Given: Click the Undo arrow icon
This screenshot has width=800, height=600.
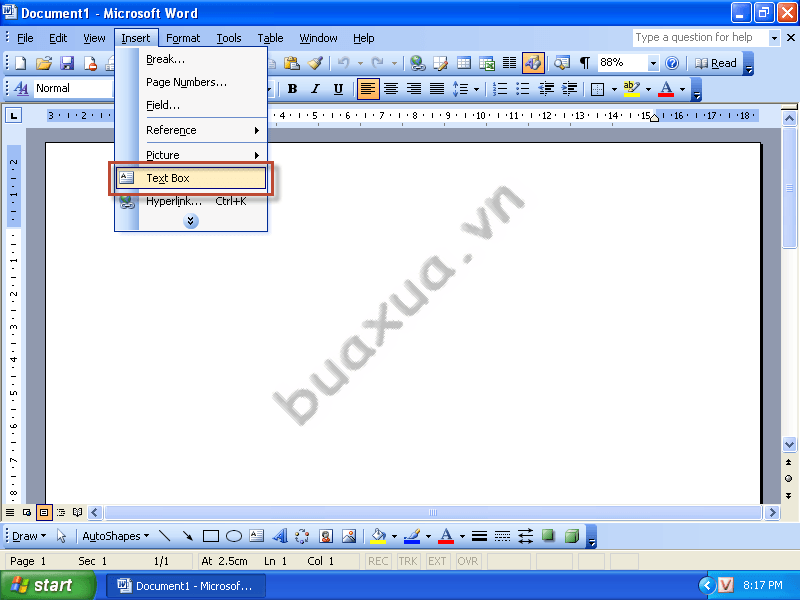Looking at the screenshot, I should pyautogui.click(x=343, y=63).
